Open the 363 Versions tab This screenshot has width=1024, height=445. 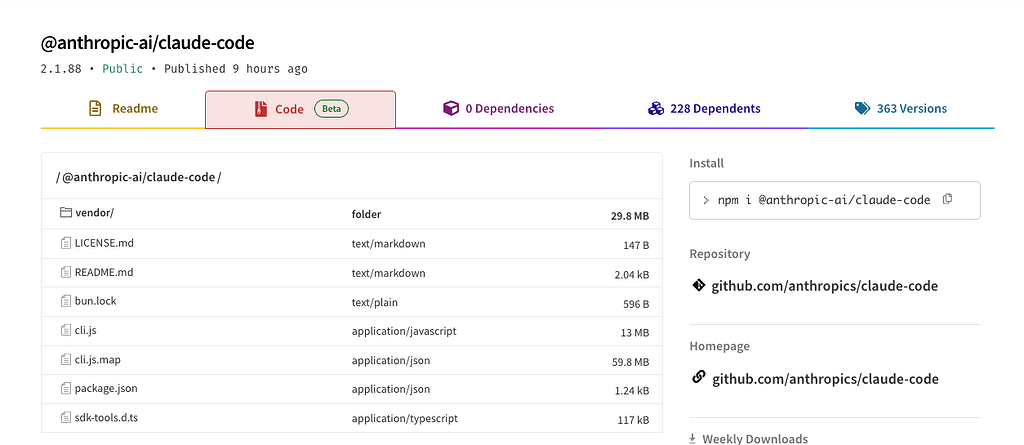[x=901, y=108]
